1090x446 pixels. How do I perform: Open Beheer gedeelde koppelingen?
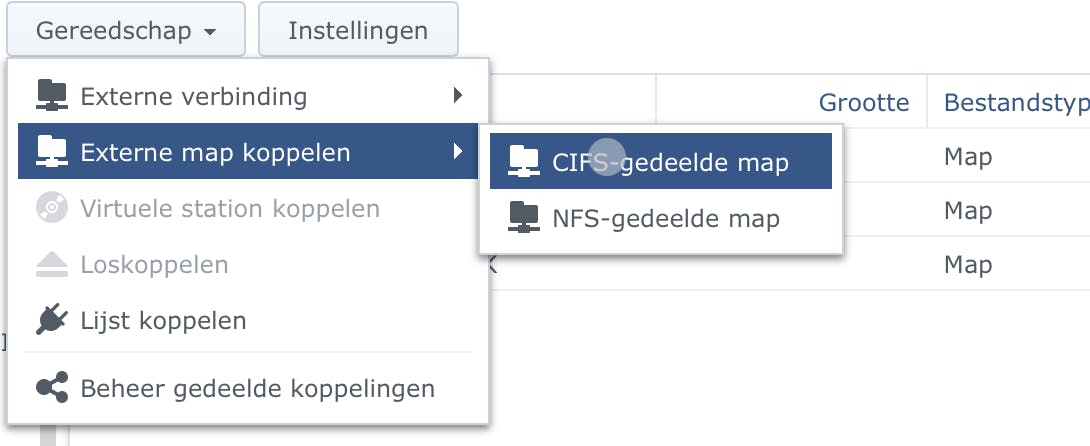coord(257,388)
